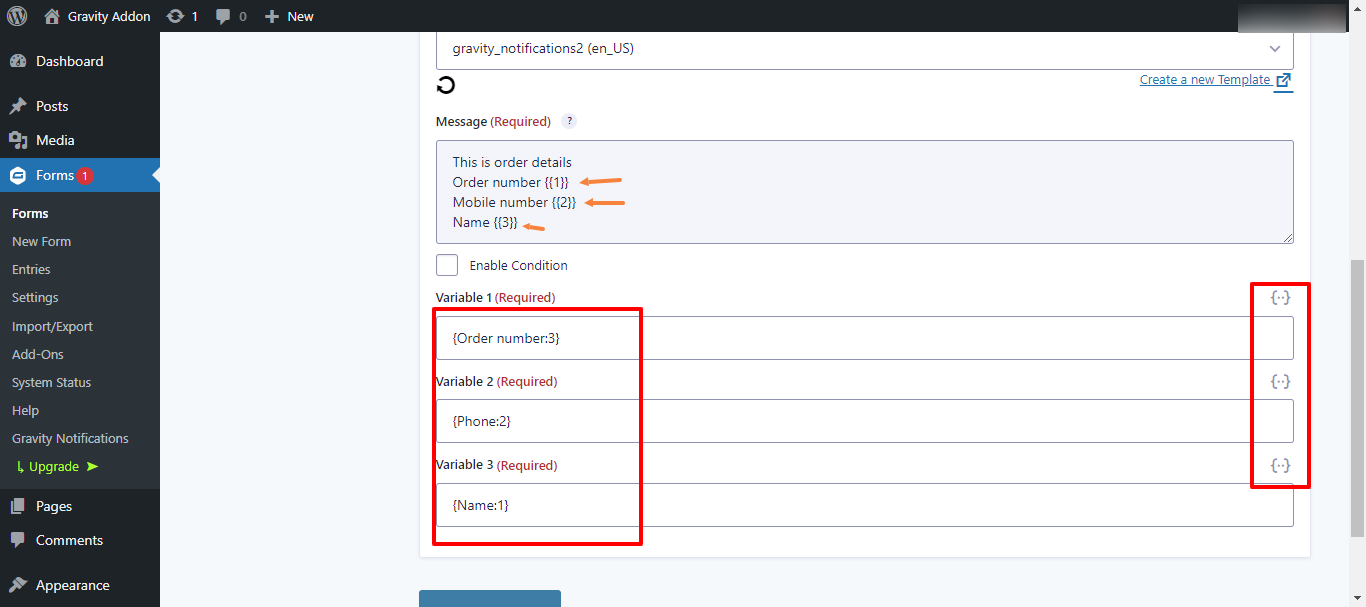Click the template refresh icon
1366x607 pixels.
point(446,85)
